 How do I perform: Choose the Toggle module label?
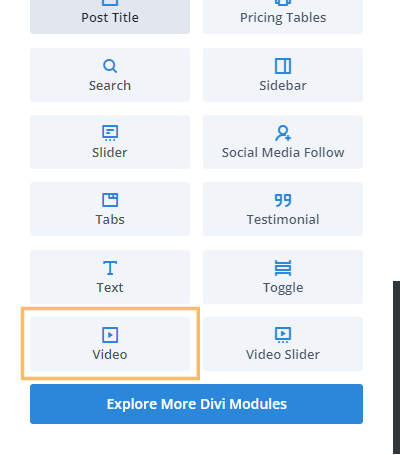283,288
